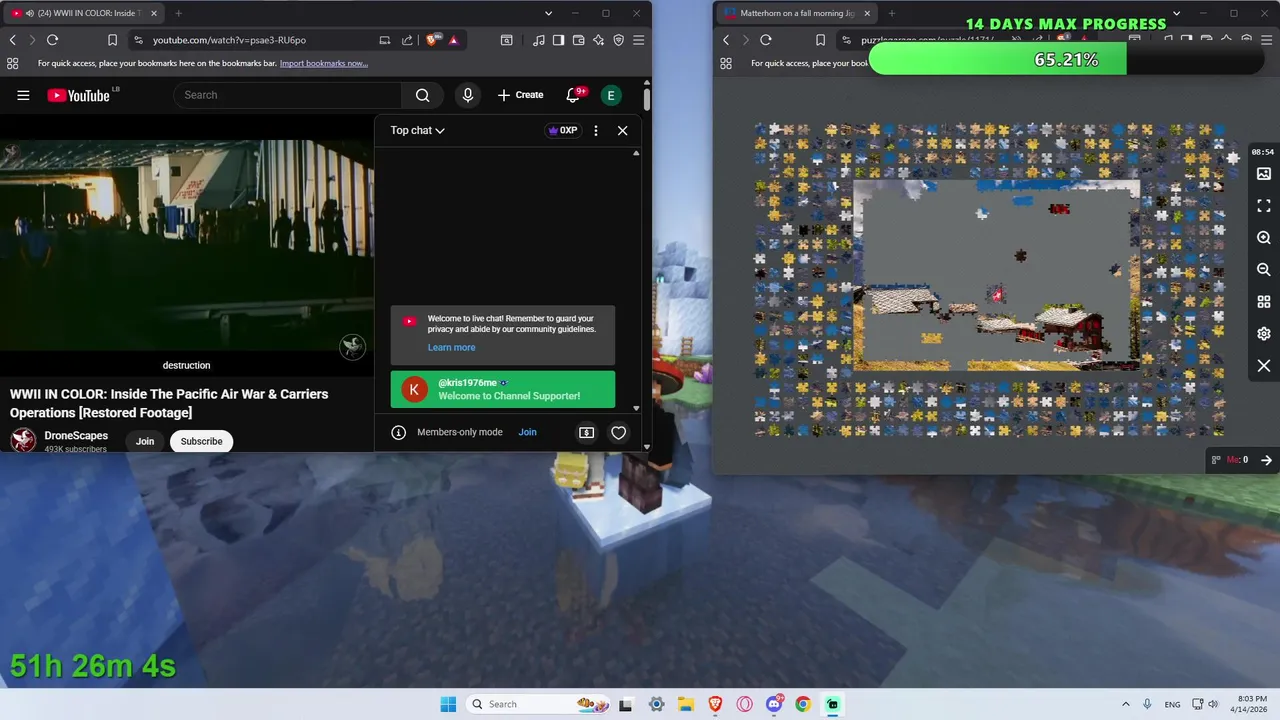Viewport: 1280px width, 720px height.
Task: Open Brave main menu in YouTube window
Action: tap(638, 40)
